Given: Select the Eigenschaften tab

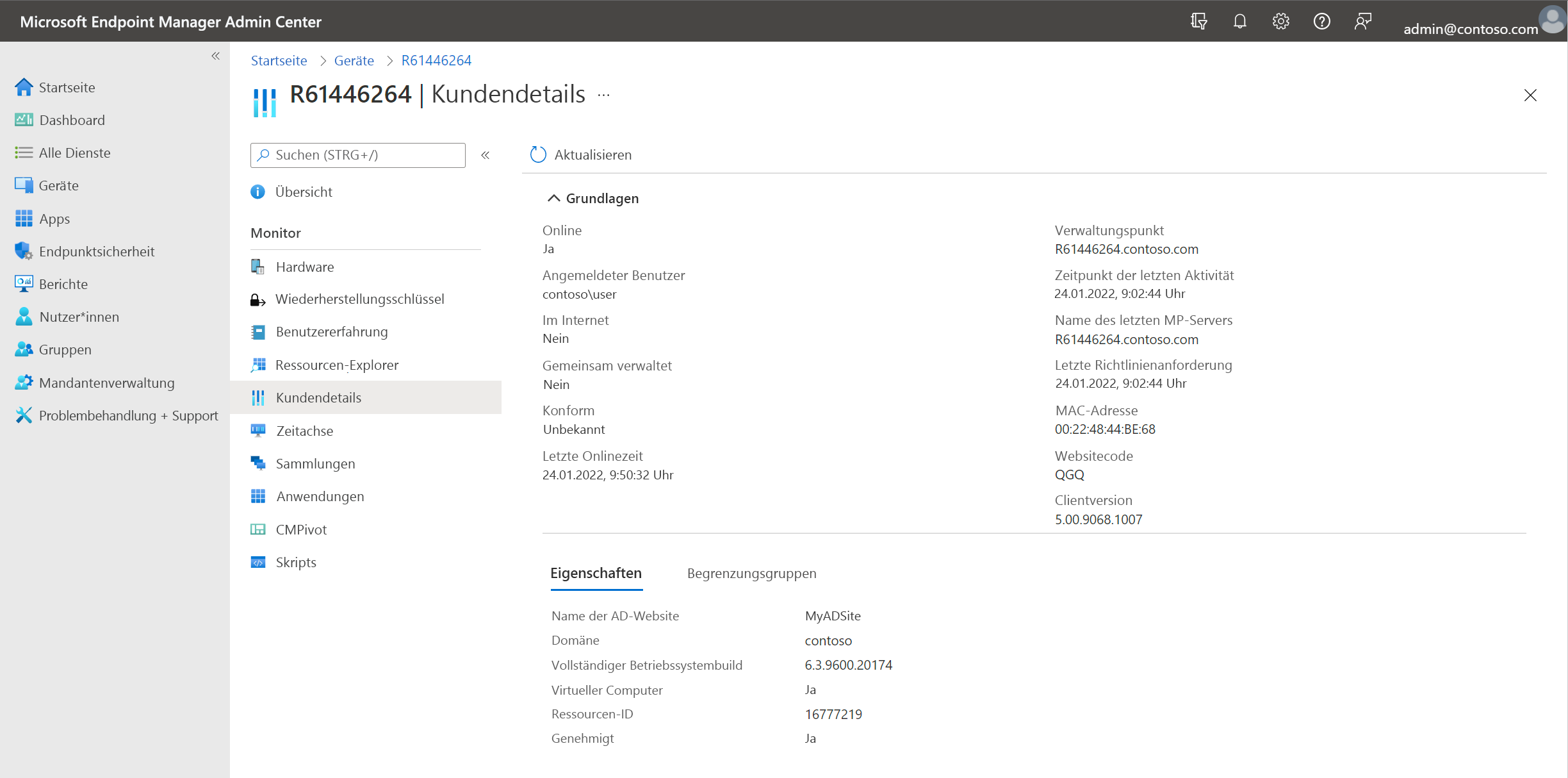Looking at the screenshot, I should point(596,573).
